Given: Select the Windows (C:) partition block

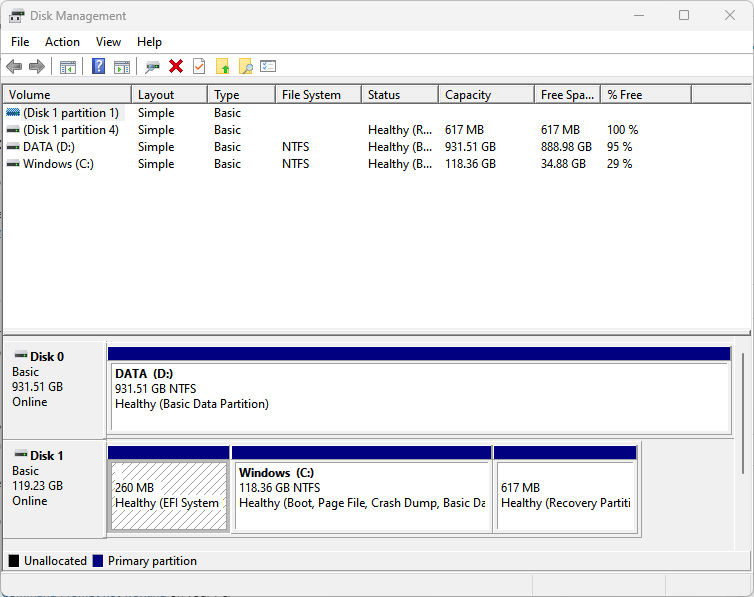Looking at the screenshot, I should point(361,495).
